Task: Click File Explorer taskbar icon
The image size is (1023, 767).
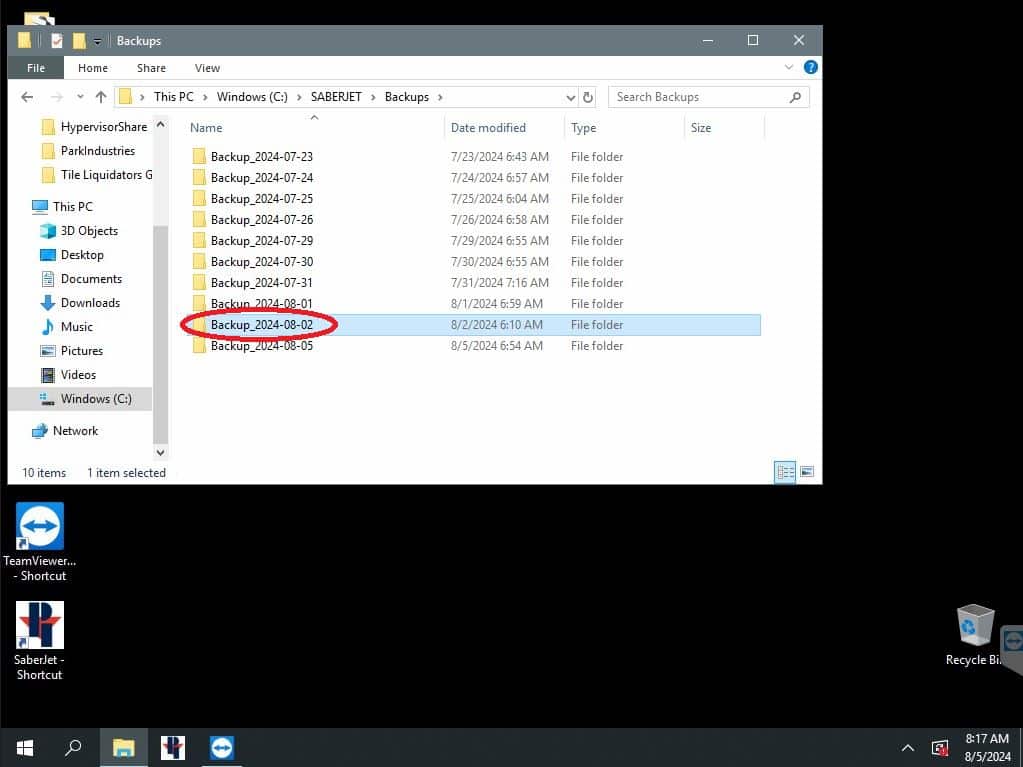Action: pyautogui.click(x=123, y=747)
